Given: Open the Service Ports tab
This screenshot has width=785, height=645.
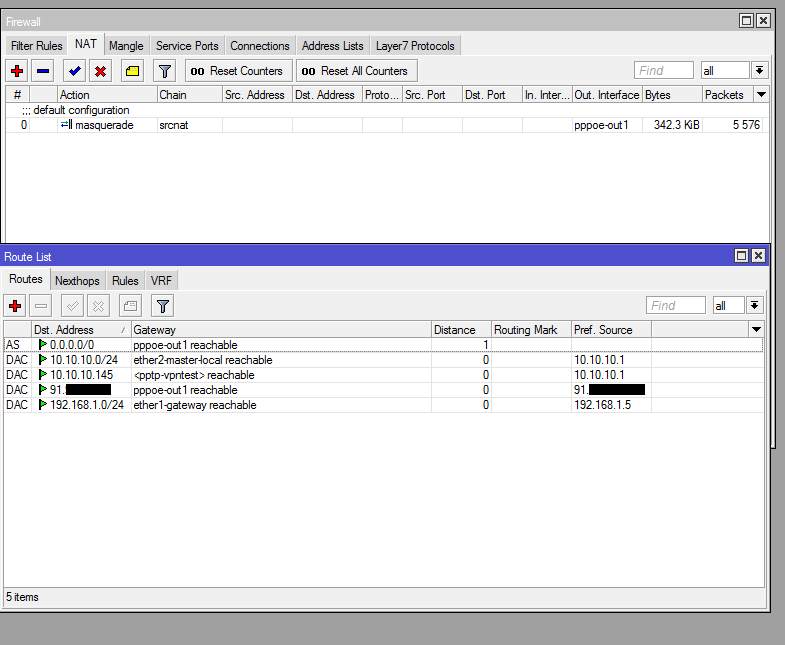Looking at the screenshot, I should point(187,46).
